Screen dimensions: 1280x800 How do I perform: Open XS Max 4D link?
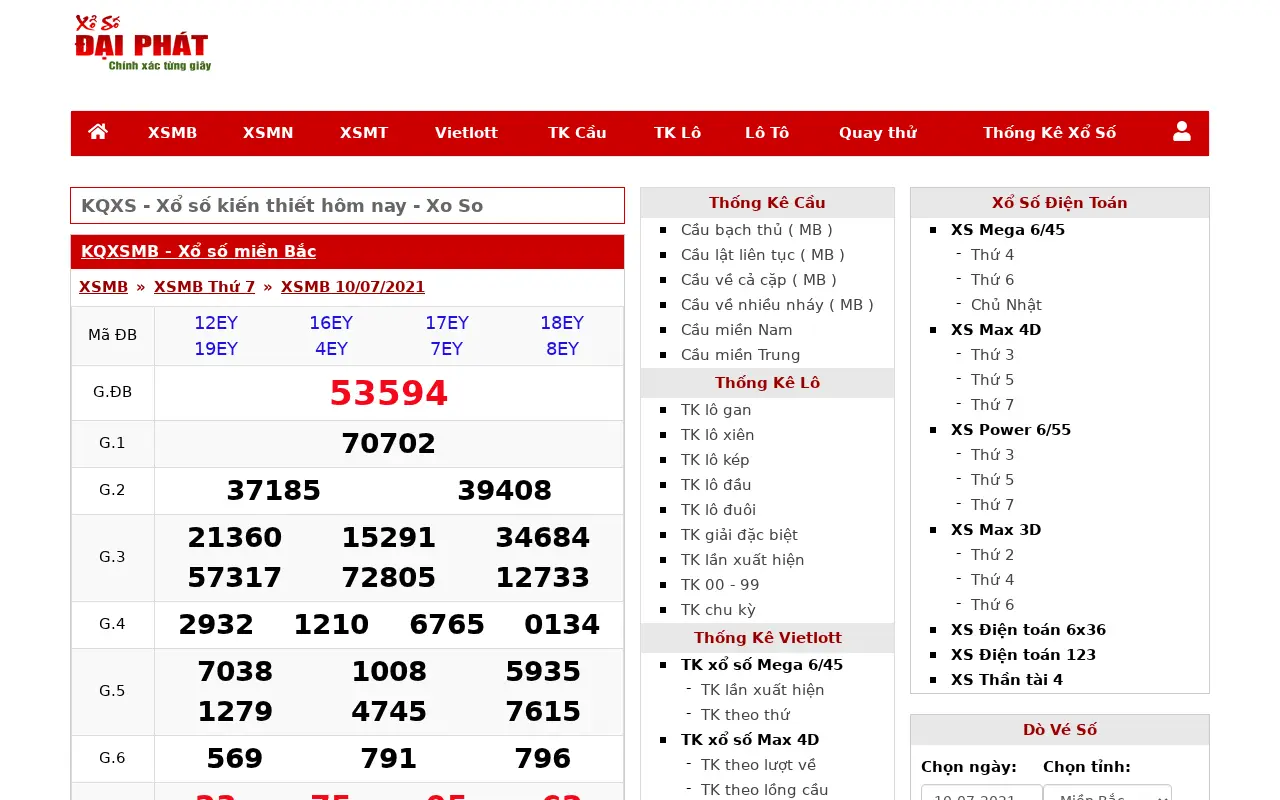[996, 330]
